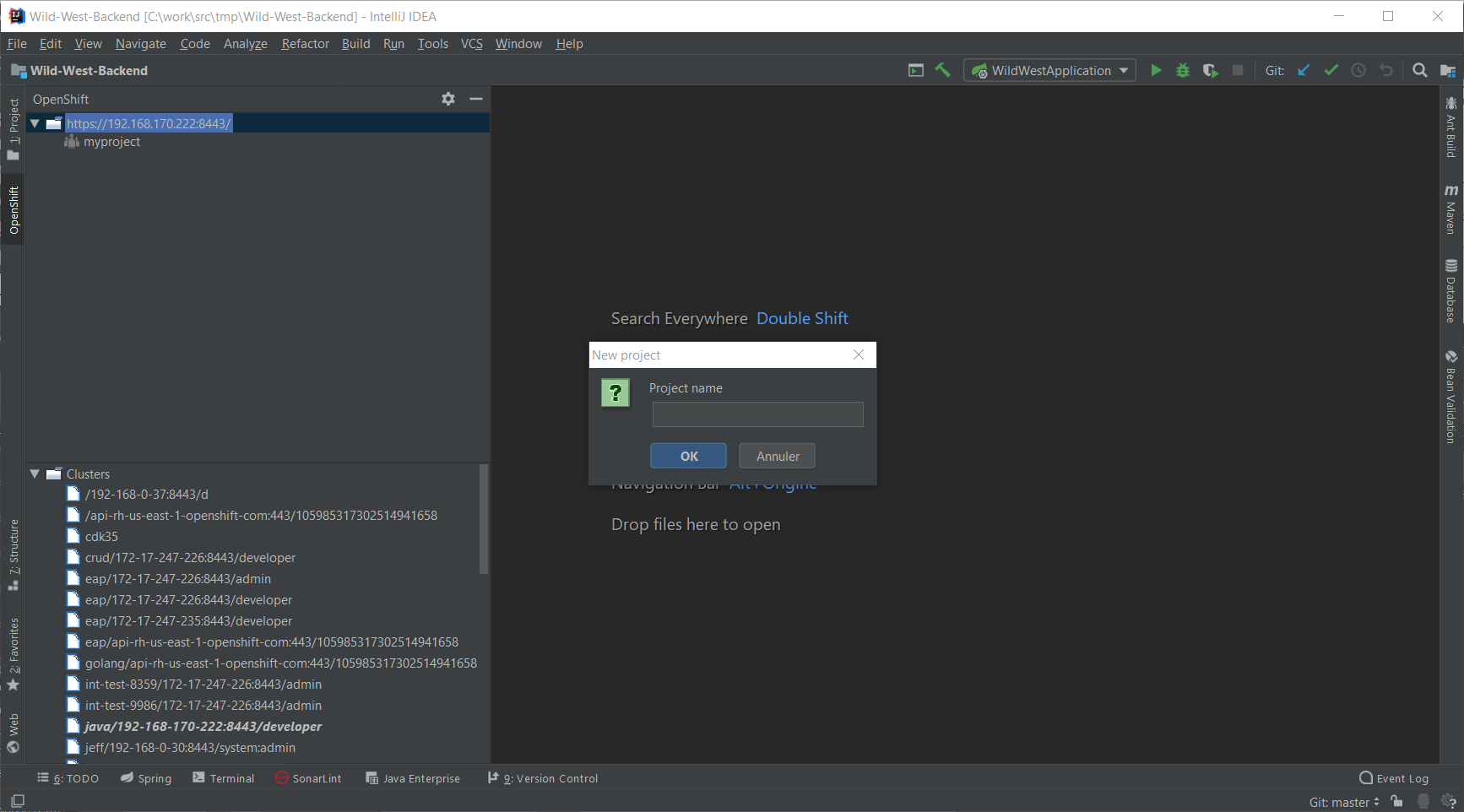The width and height of the screenshot is (1464, 812).
Task: Open the Tools menu
Action: pos(432,44)
